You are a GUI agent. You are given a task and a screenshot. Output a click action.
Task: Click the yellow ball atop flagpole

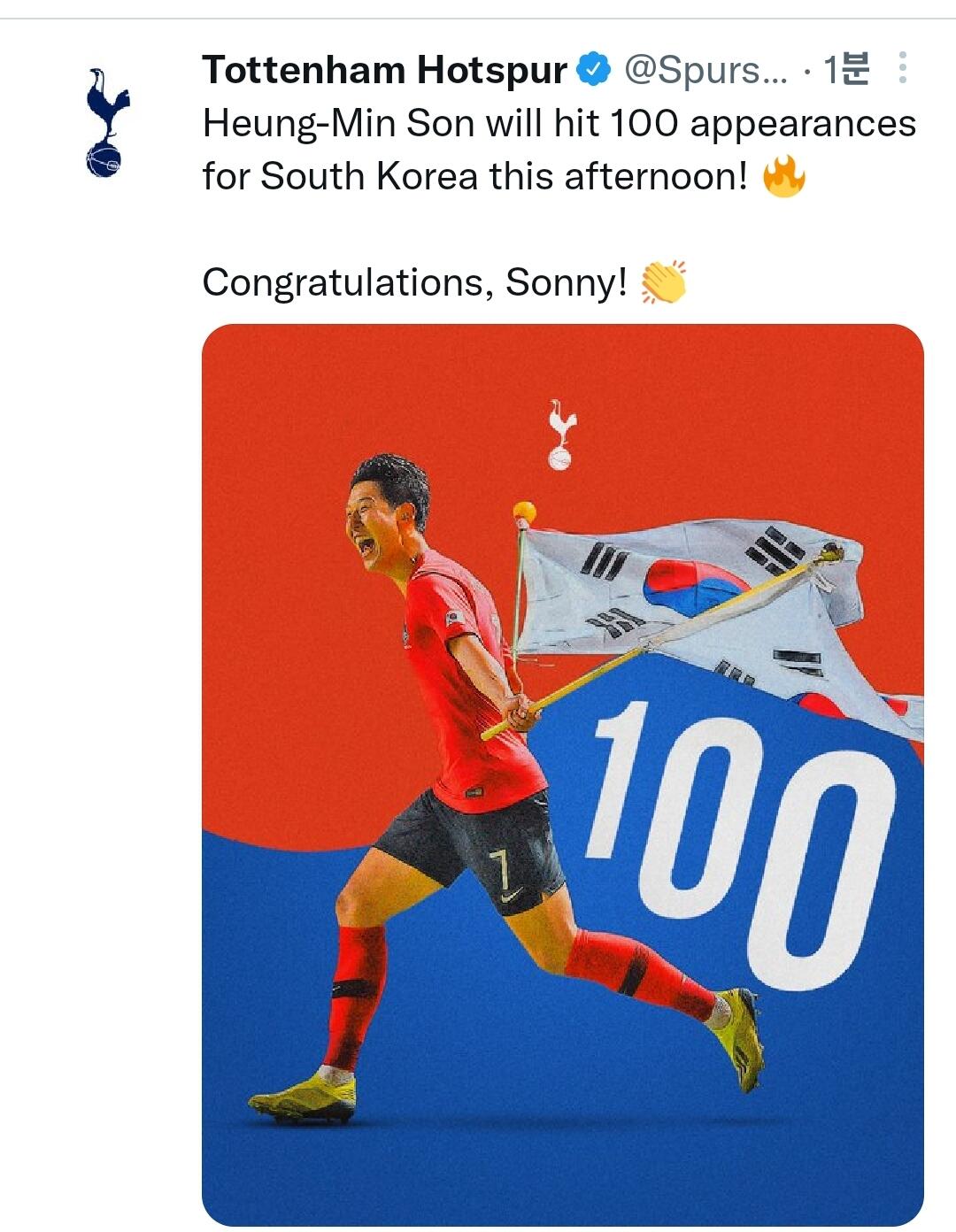point(524,512)
